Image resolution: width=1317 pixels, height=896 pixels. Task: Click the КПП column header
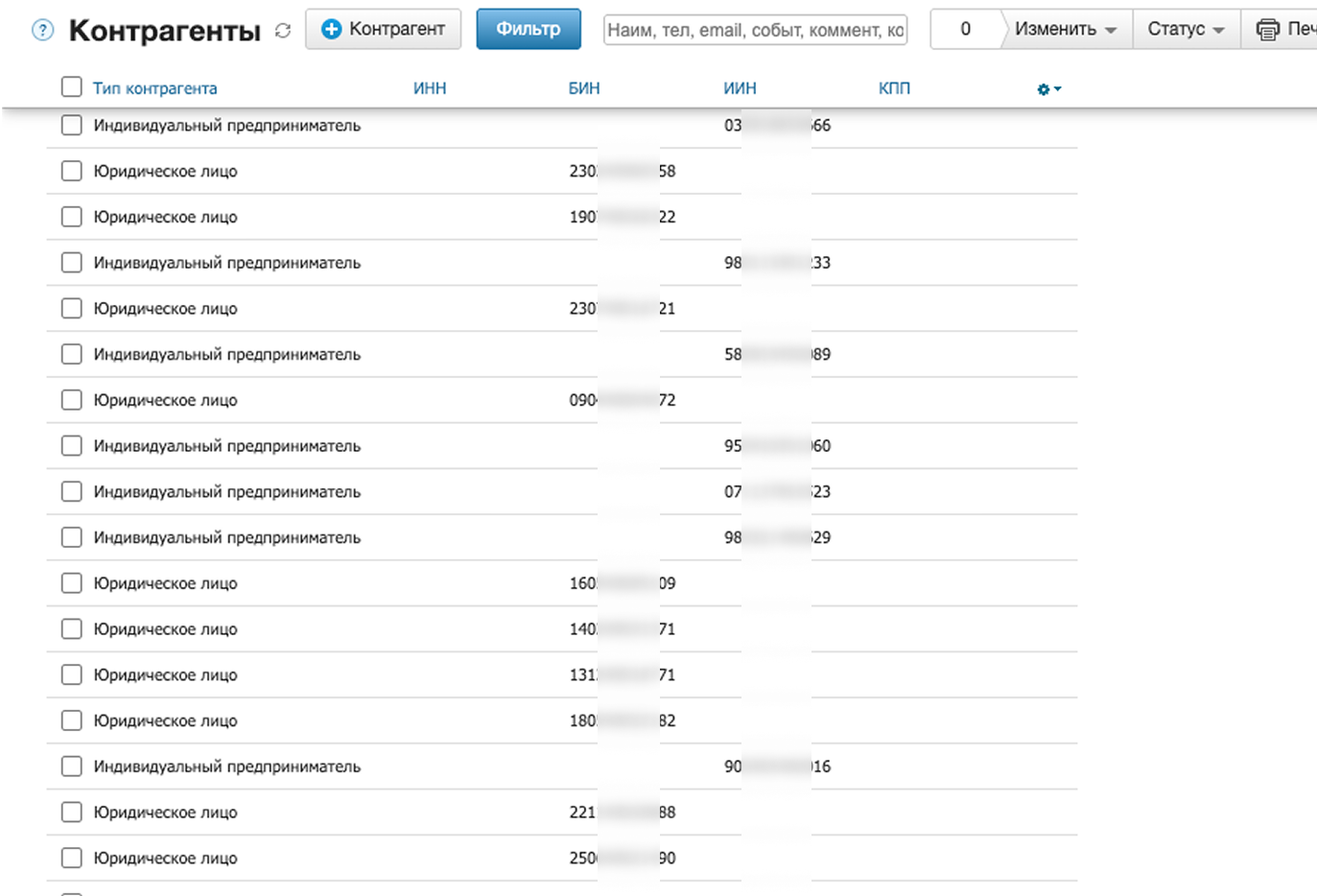[x=894, y=88]
